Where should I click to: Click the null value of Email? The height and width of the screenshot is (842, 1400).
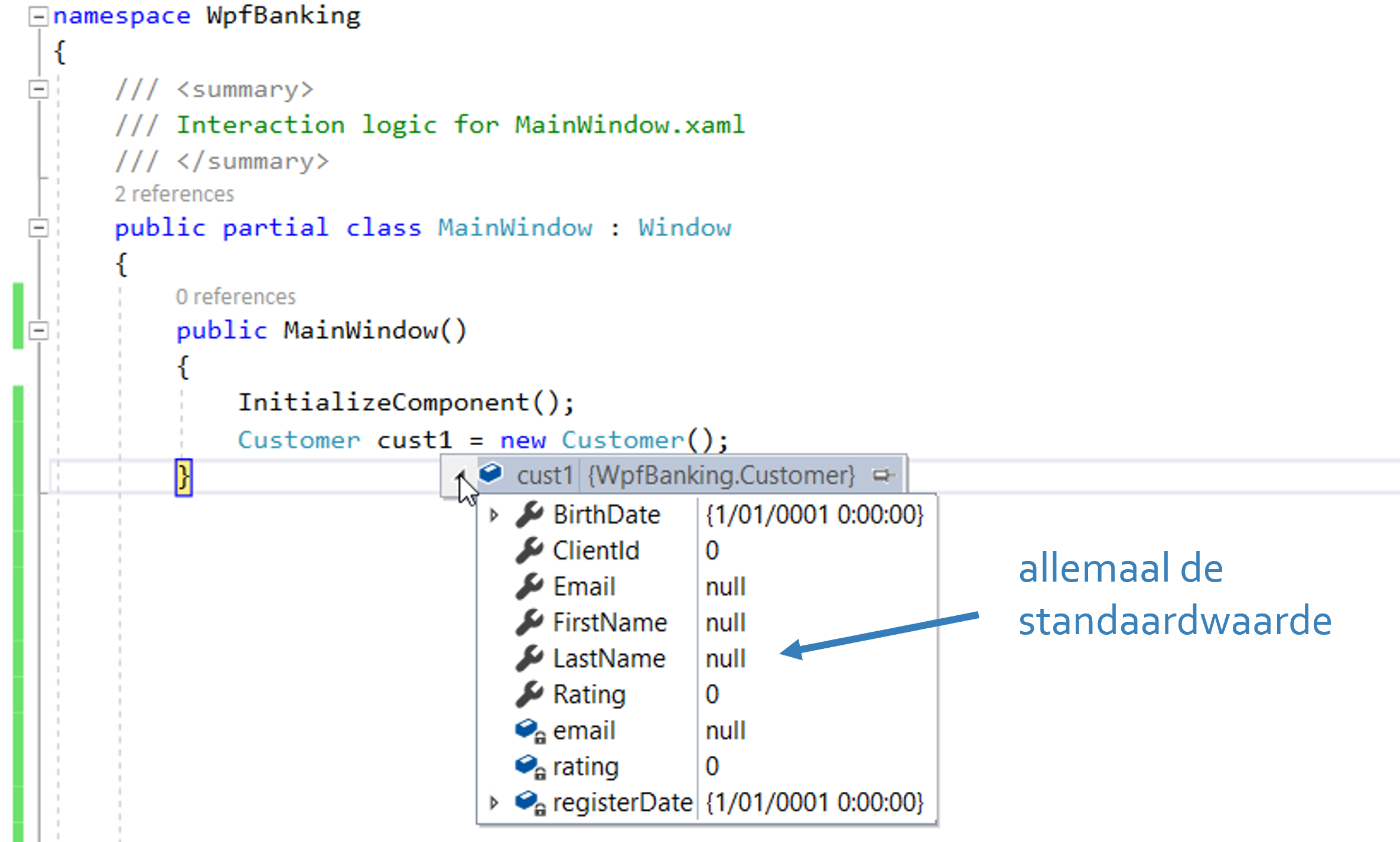click(725, 587)
